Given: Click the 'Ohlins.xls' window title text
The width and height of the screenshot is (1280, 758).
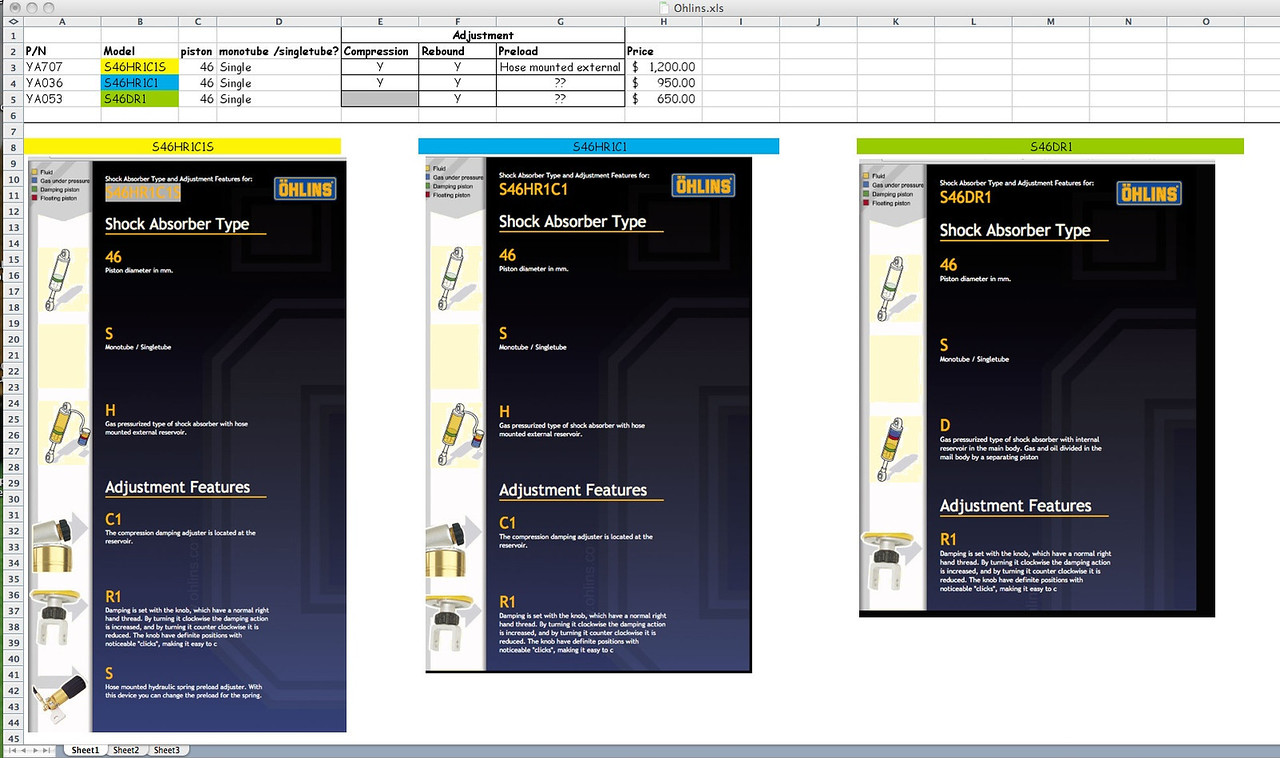Looking at the screenshot, I should click(700, 7).
